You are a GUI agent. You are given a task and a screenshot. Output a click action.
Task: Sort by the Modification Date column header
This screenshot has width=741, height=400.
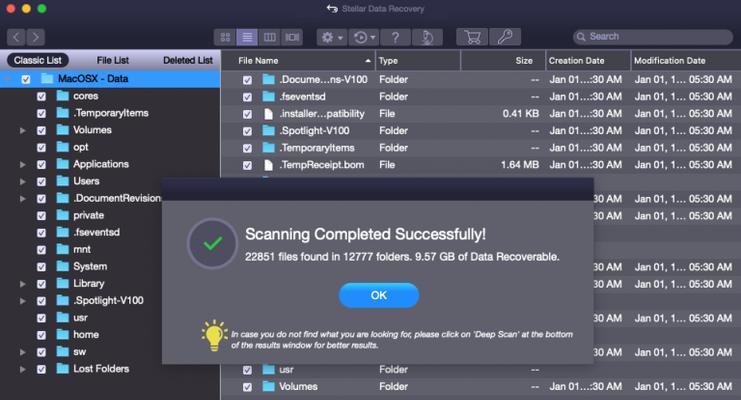tap(686, 61)
